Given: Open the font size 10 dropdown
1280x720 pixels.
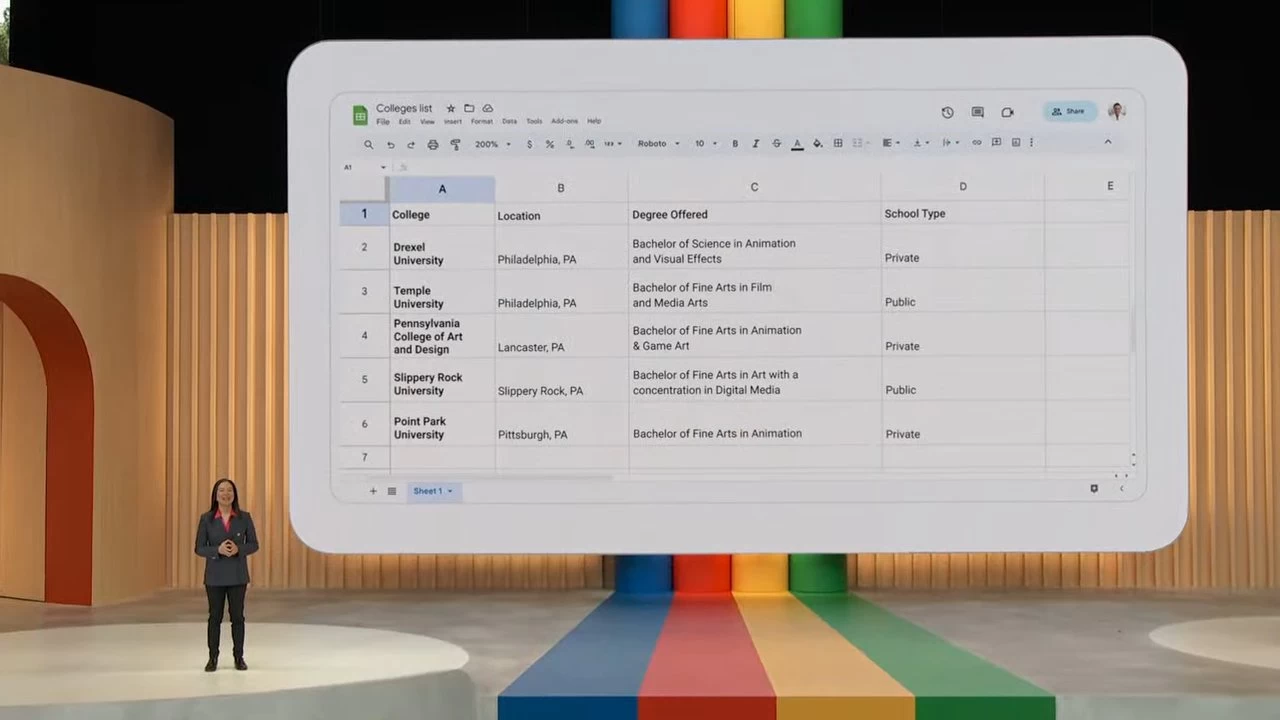Looking at the screenshot, I should [x=706, y=144].
